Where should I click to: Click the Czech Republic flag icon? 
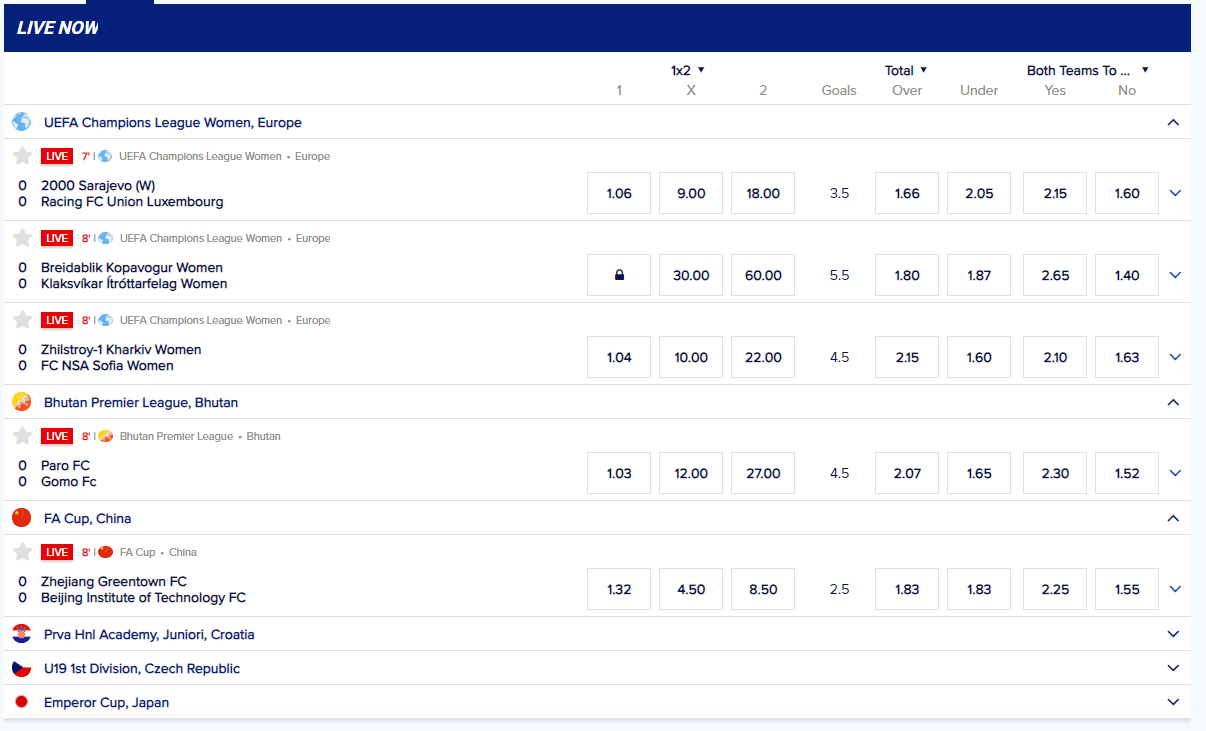[x=22, y=668]
